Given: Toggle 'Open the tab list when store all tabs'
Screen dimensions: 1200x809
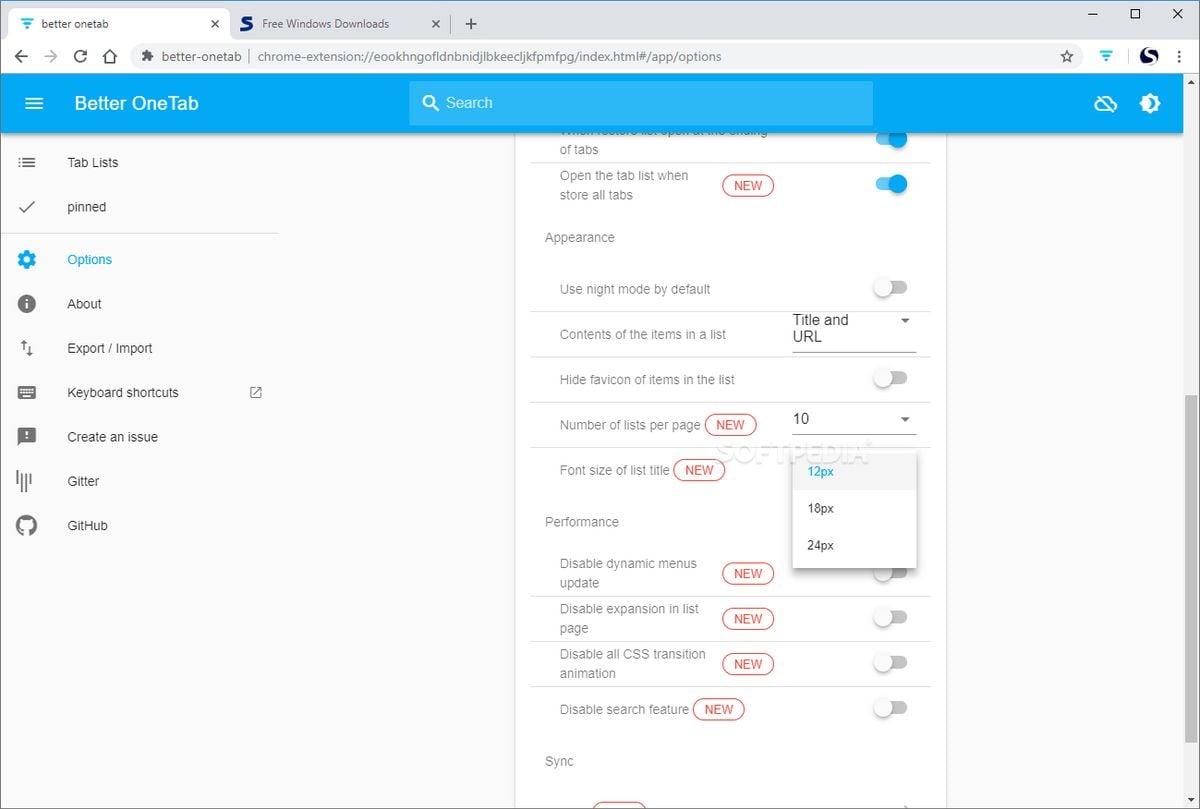Looking at the screenshot, I should pyautogui.click(x=890, y=184).
